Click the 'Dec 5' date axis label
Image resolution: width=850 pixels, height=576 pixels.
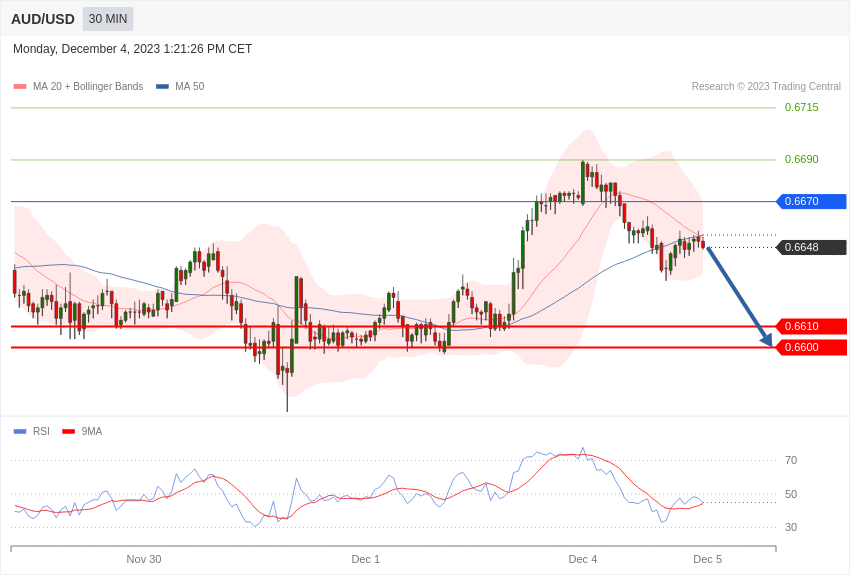707,559
